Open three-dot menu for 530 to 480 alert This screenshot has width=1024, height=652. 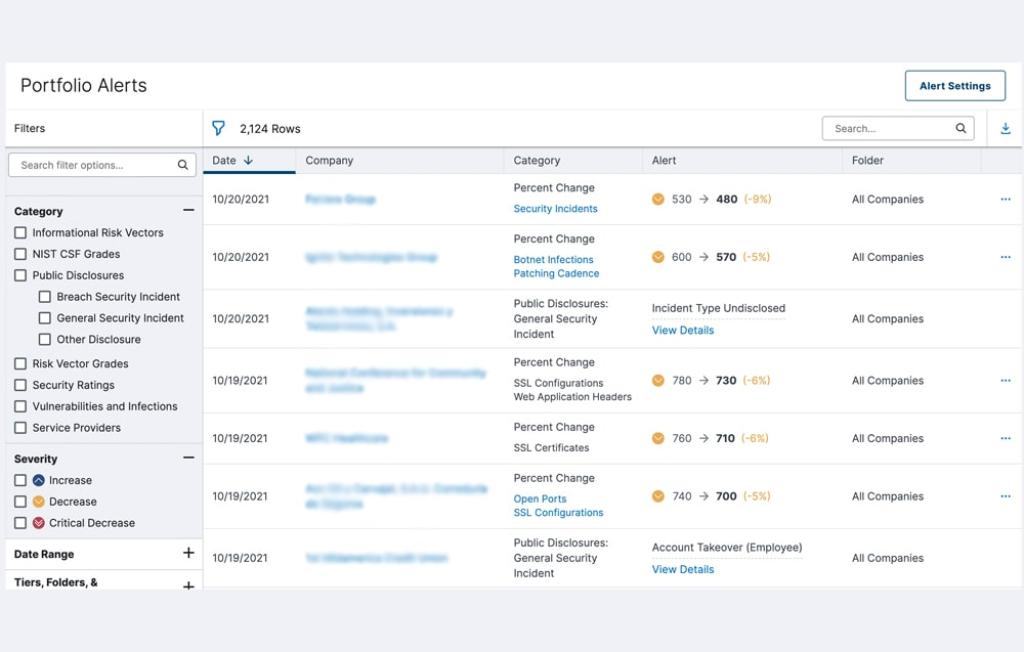(x=1005, y=199)
